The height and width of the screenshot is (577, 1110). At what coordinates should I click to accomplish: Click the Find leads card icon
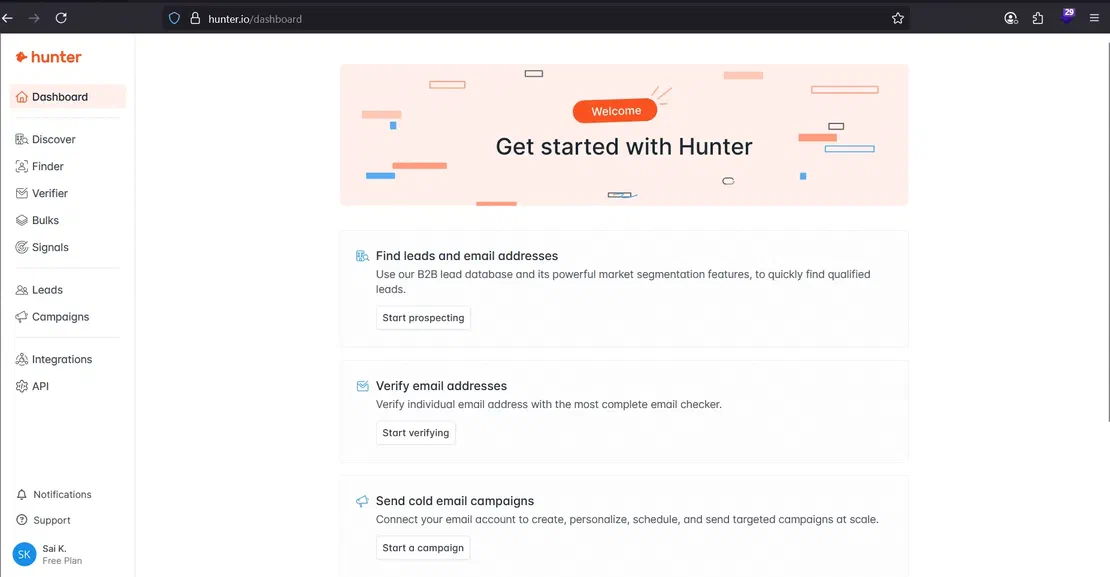point(362,256)
